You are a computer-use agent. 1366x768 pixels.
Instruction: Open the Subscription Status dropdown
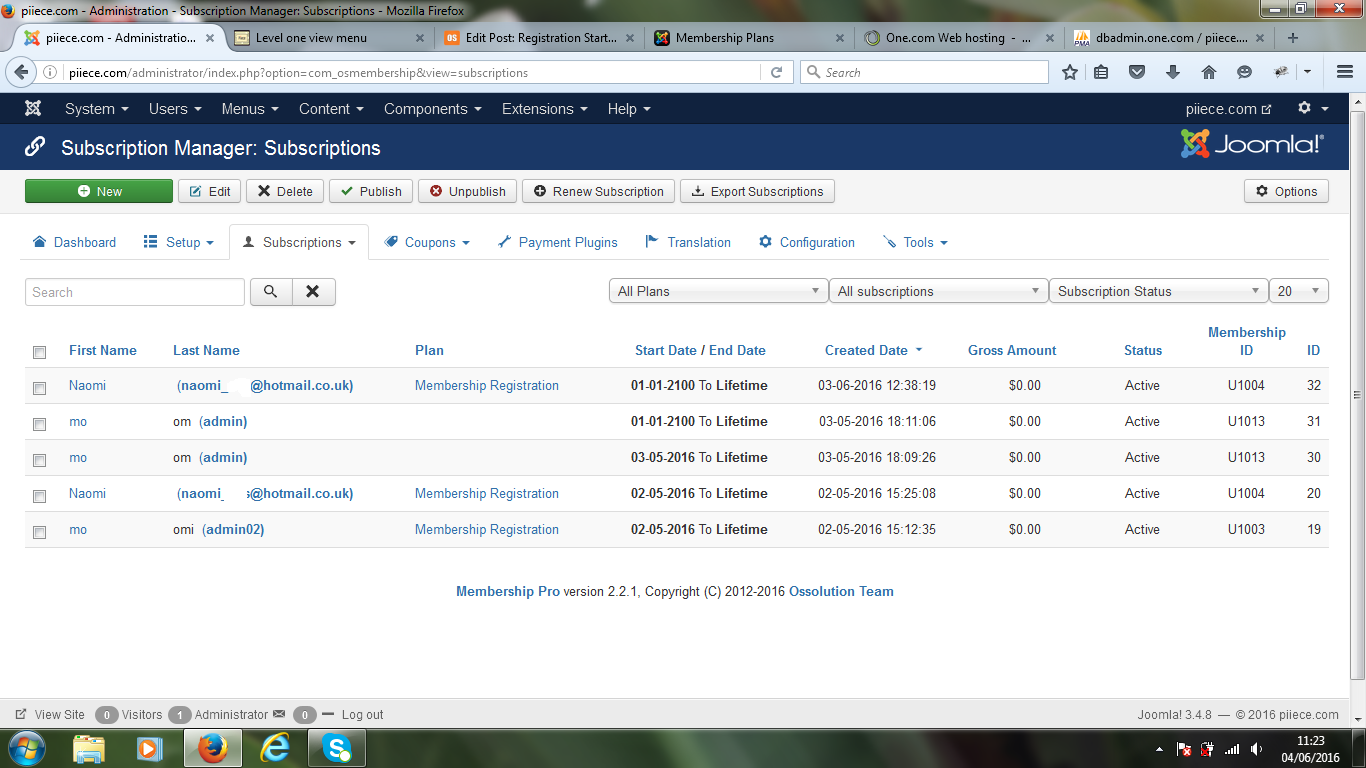click(1158, 291)
